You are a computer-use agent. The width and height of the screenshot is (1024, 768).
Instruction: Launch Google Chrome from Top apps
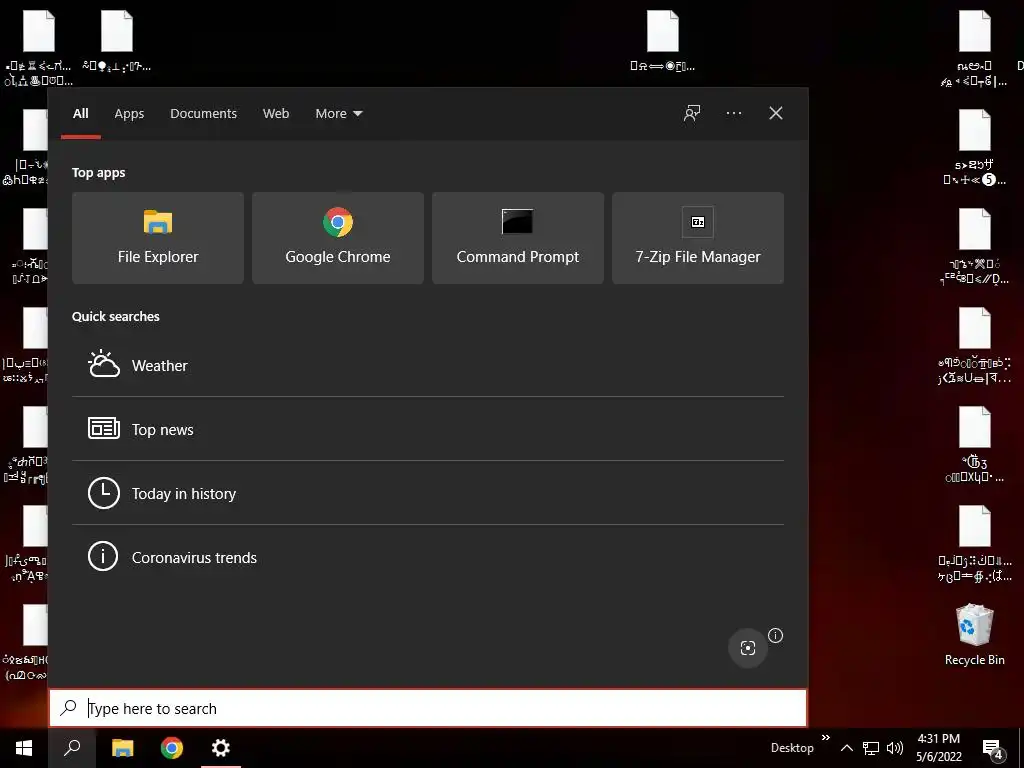tap(338, 238)
